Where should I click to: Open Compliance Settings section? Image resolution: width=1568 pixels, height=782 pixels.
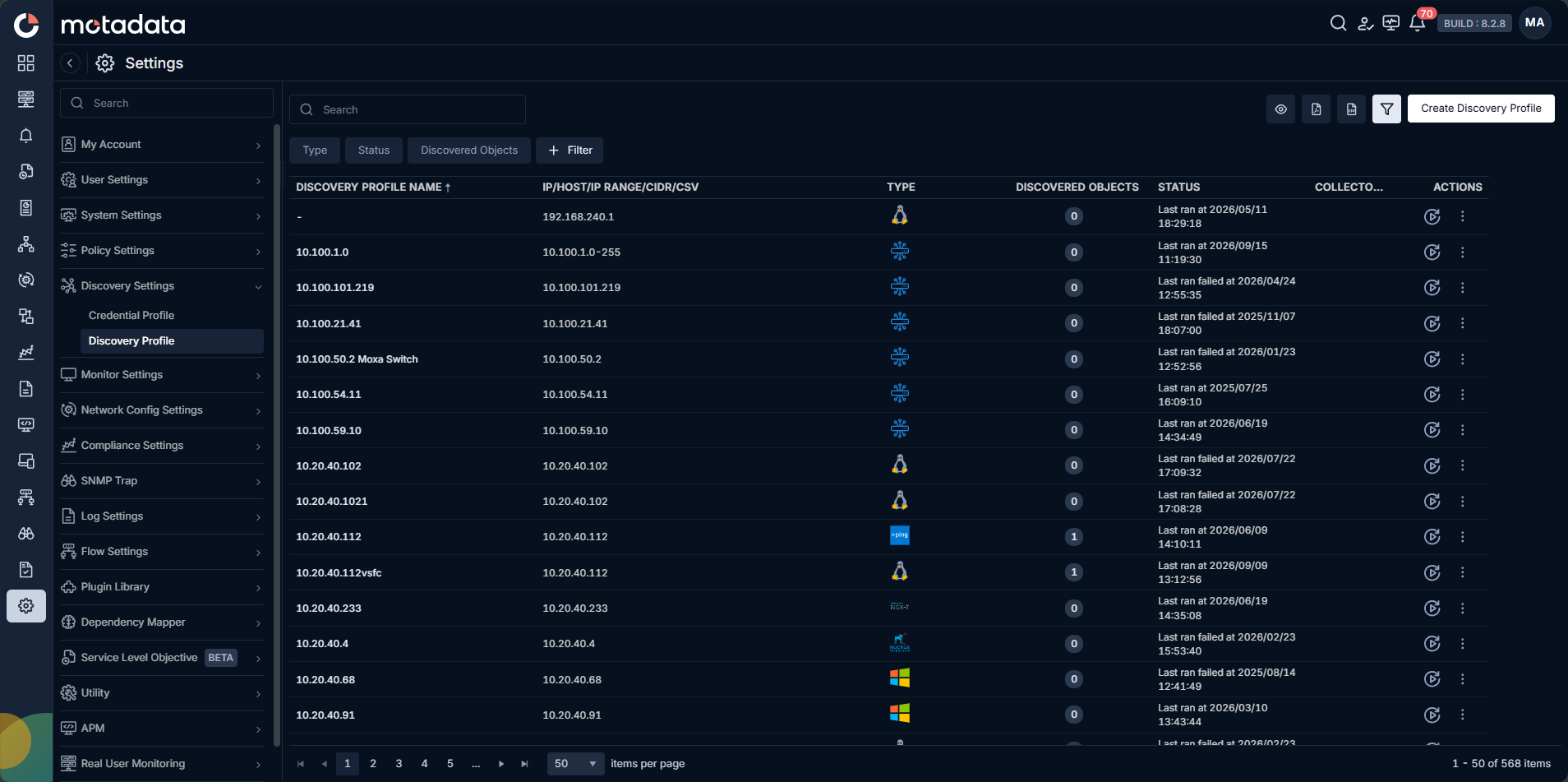point(162,446)
